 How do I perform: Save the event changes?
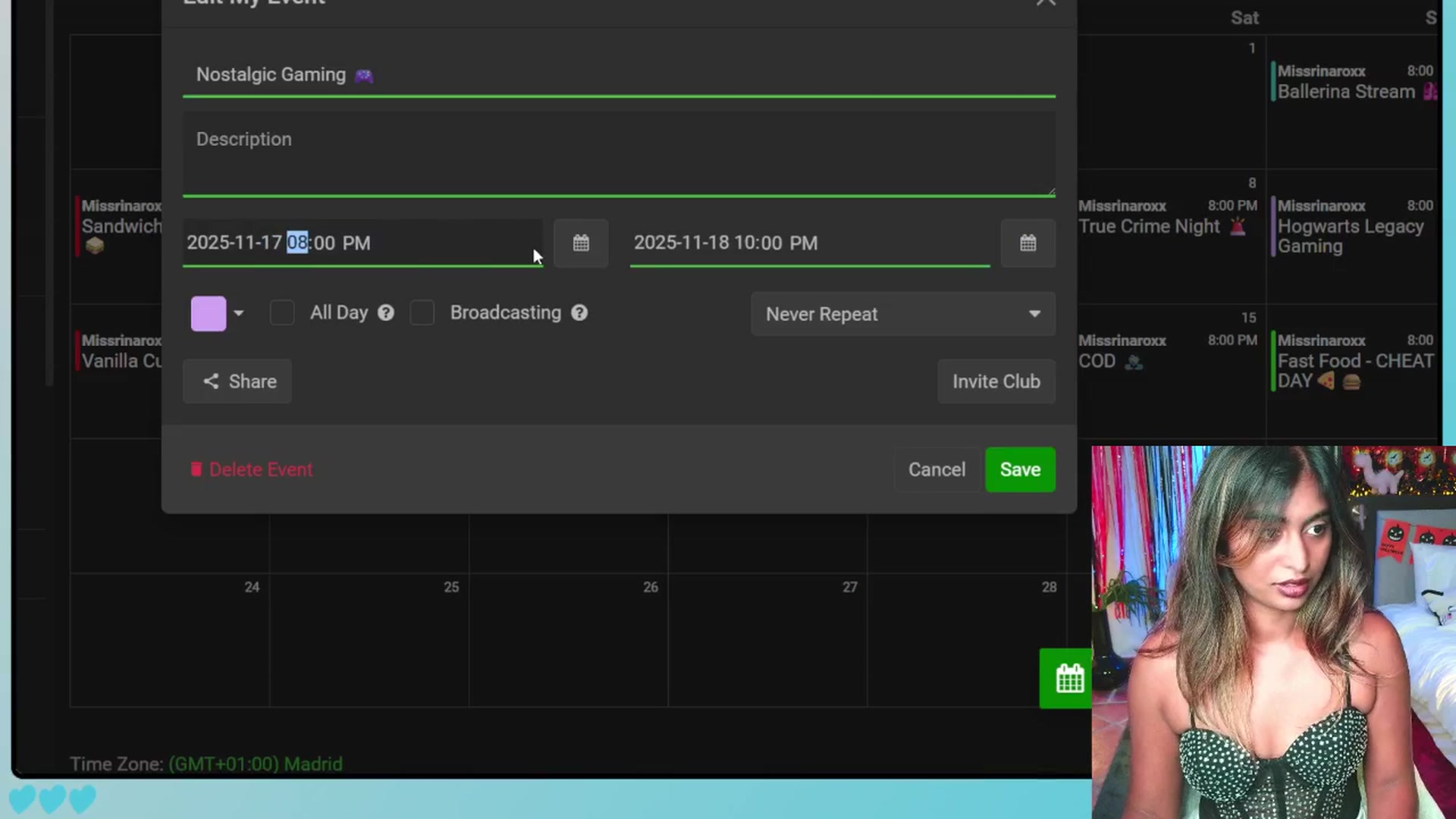[1020, 469]
